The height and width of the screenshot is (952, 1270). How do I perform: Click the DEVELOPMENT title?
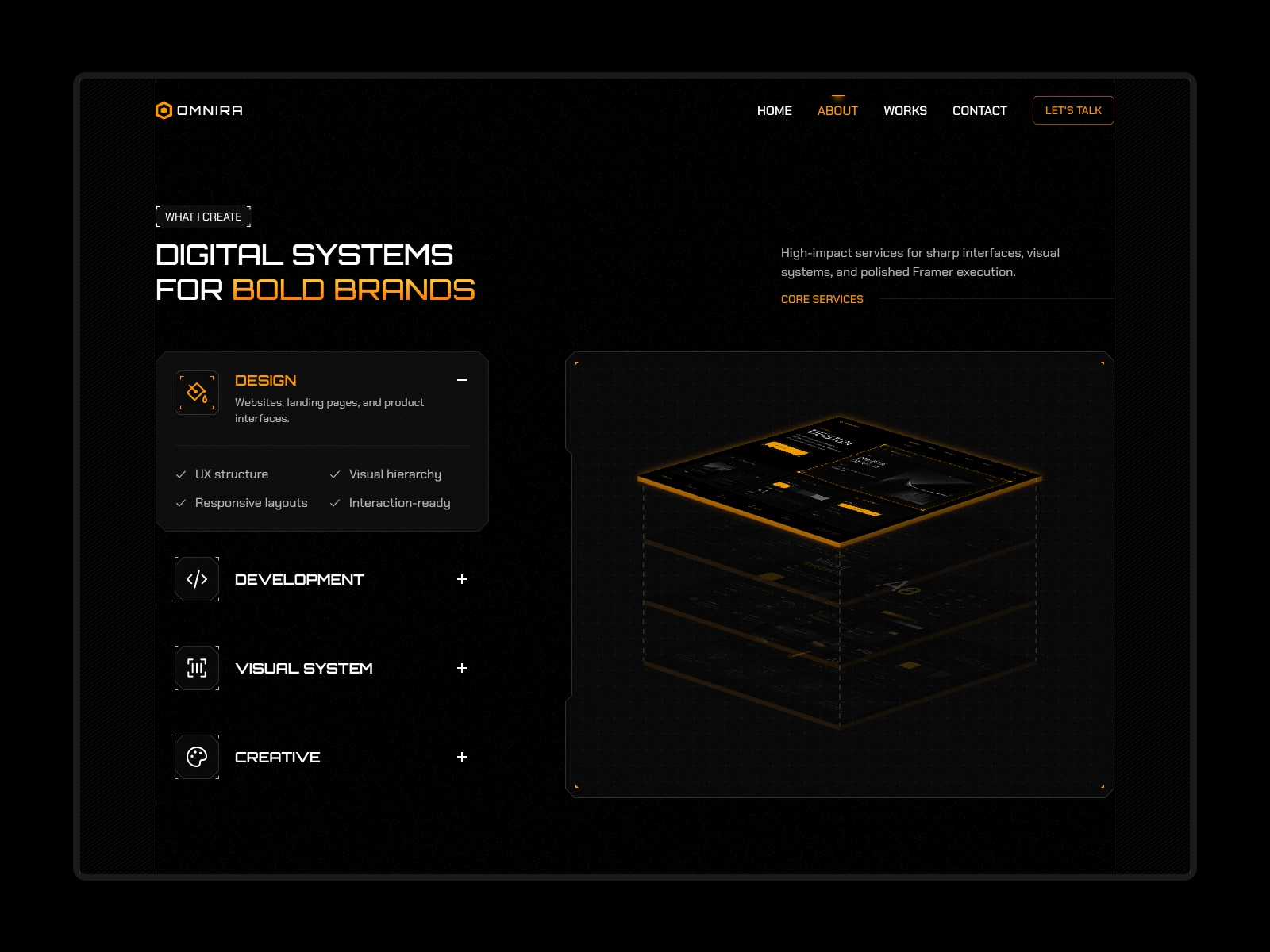[299, 580]
